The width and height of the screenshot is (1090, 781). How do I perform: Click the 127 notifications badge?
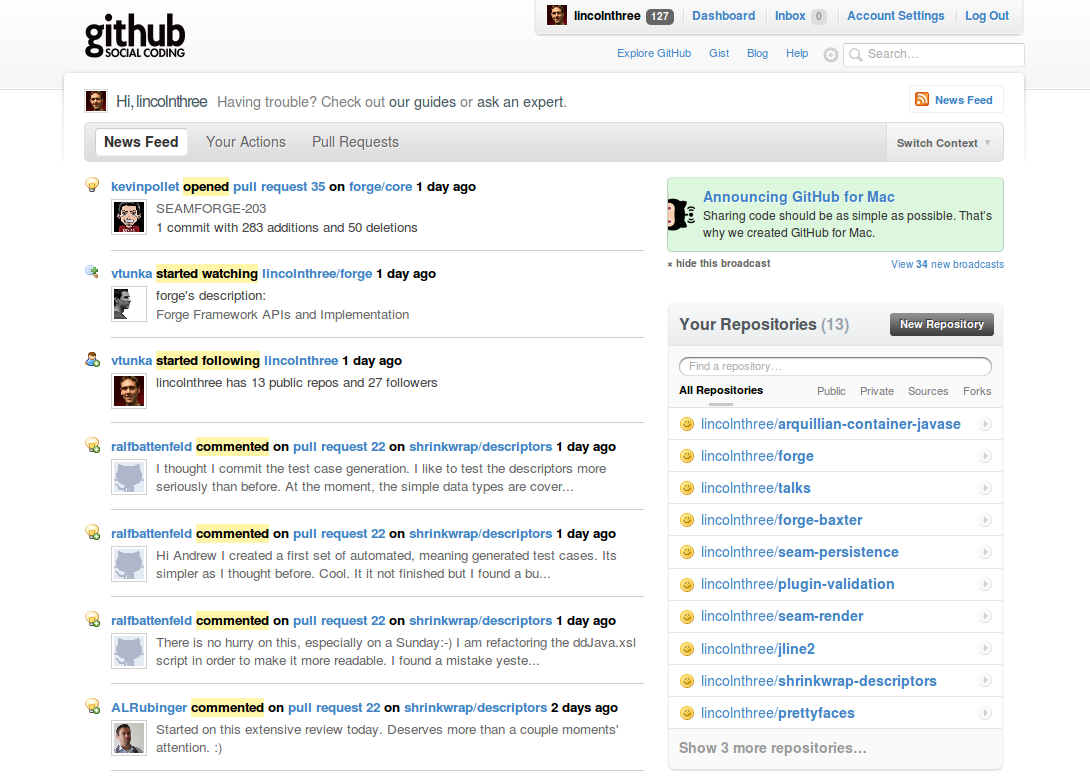pos(660,16)
